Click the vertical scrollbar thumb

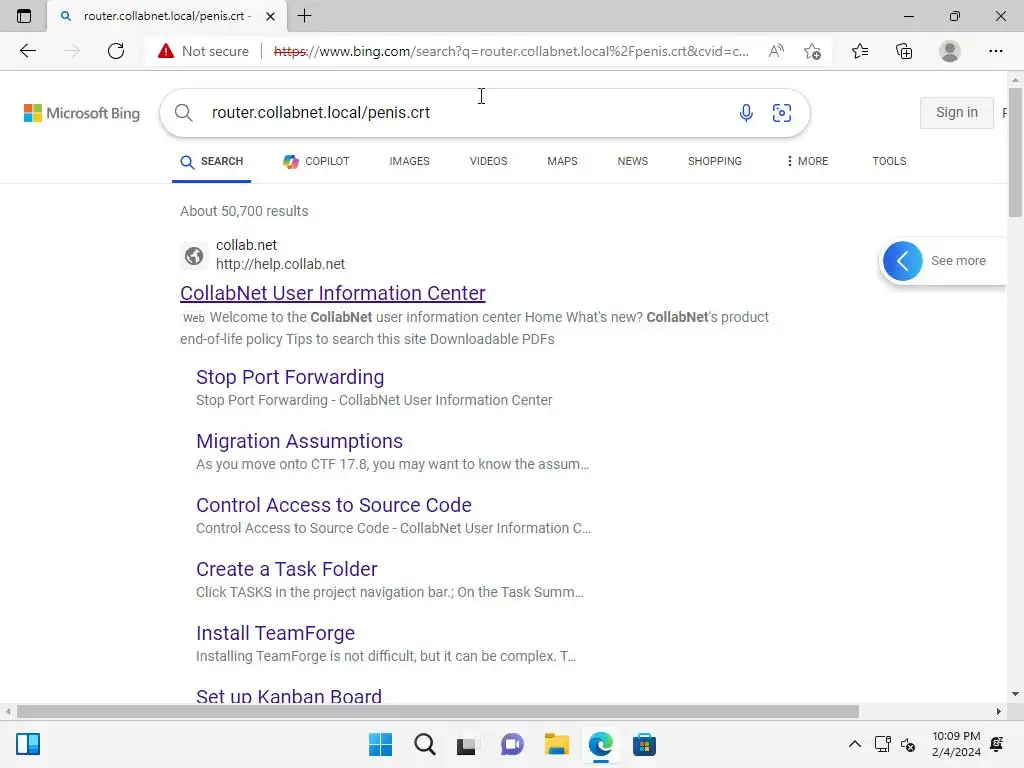coord(1015,152)
